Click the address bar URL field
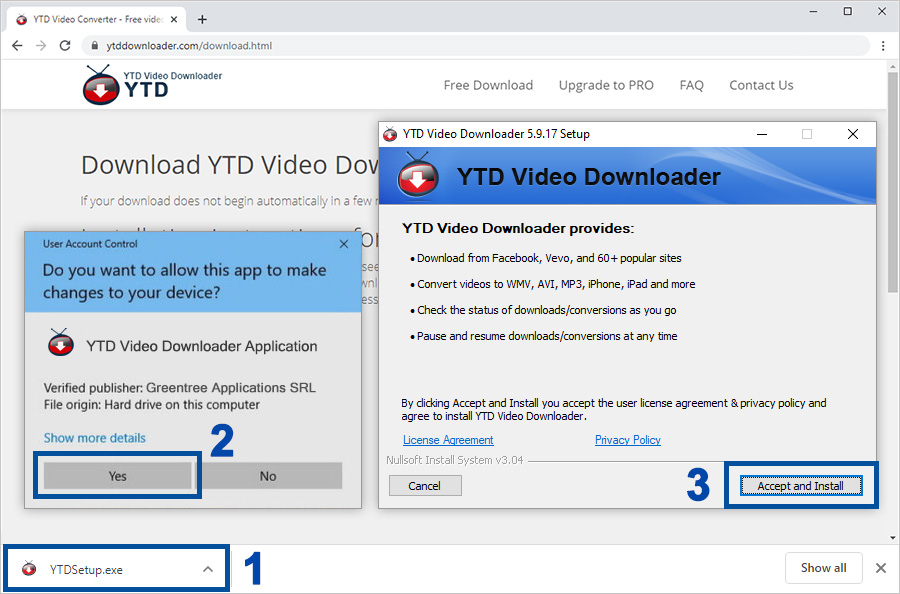This screenshot has height=594, width=900. pyautogui.click(x=476, y=46)
